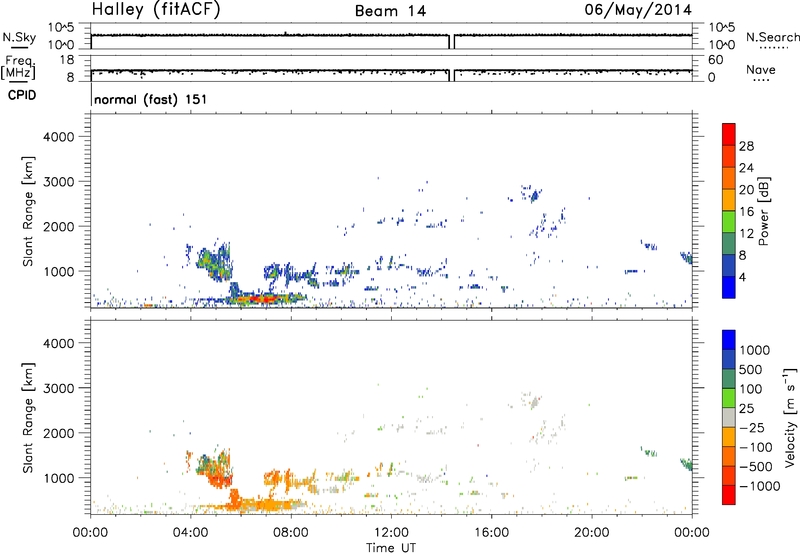Click the 'Velocity [m s⁻¹]' color bar title

pyautogui.click(x=790, y=417)
